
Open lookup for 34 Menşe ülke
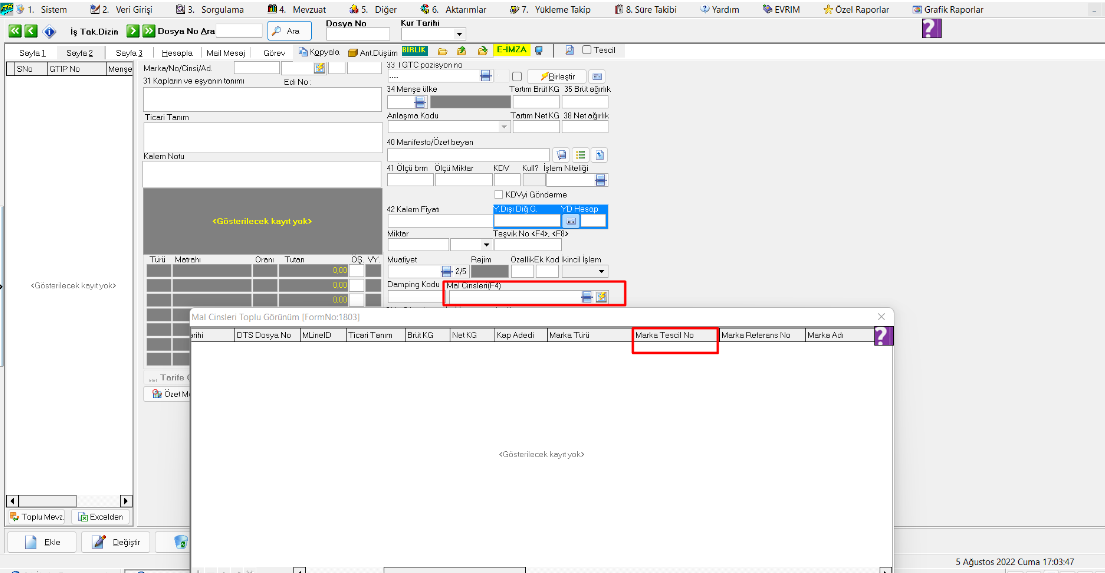point(421,103)
